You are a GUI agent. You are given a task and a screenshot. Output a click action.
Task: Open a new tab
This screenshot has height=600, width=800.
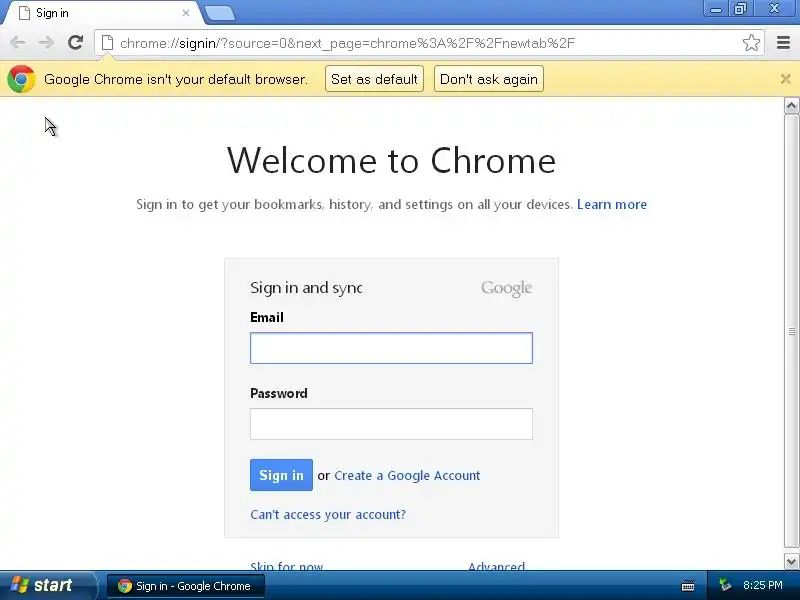[220, 13]
